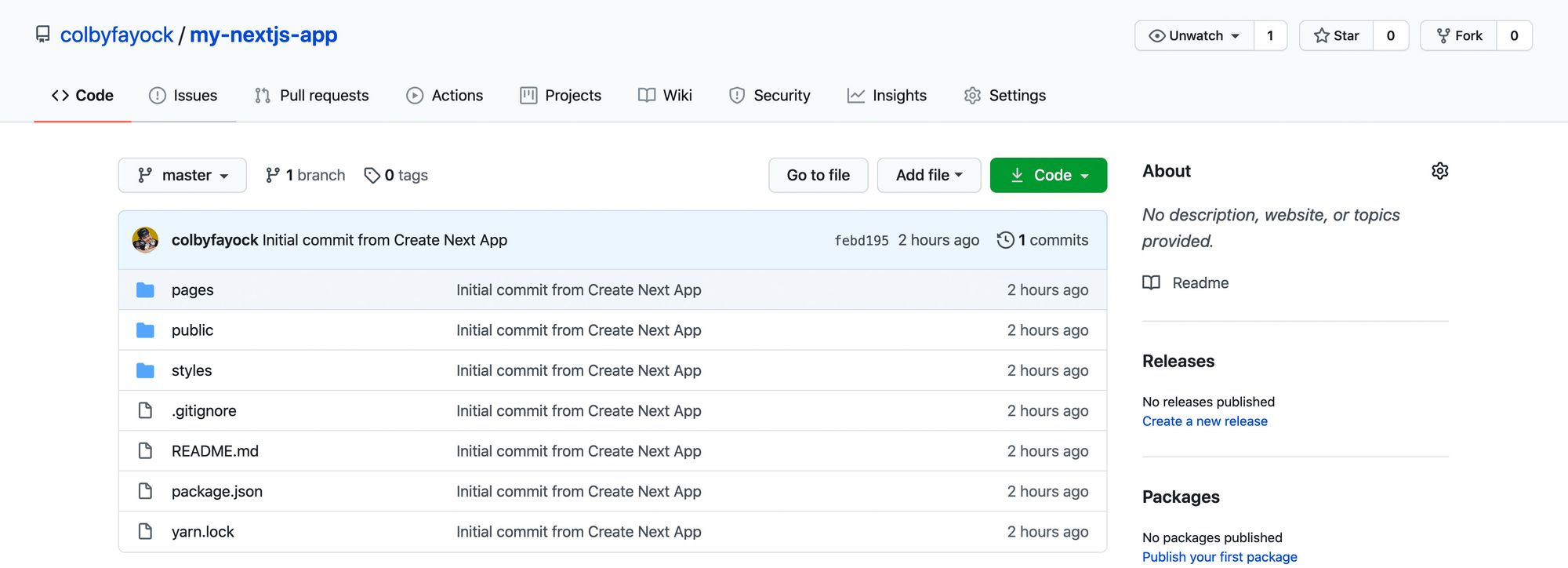1568x568 pixels.
Task: Click the yarn.lock file icon
Action: pyautogui.click(x=145, y=532)
